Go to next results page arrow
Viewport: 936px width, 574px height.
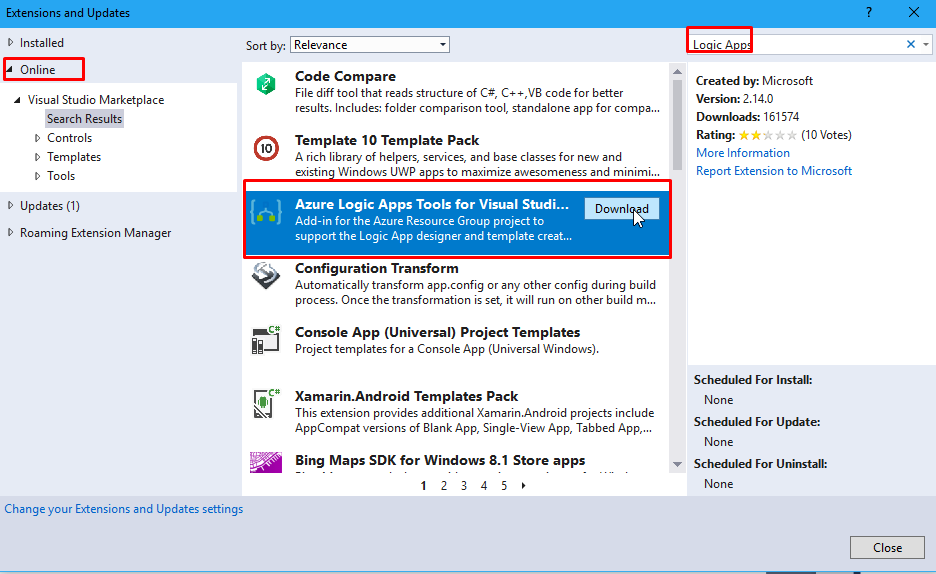(524, 486)
